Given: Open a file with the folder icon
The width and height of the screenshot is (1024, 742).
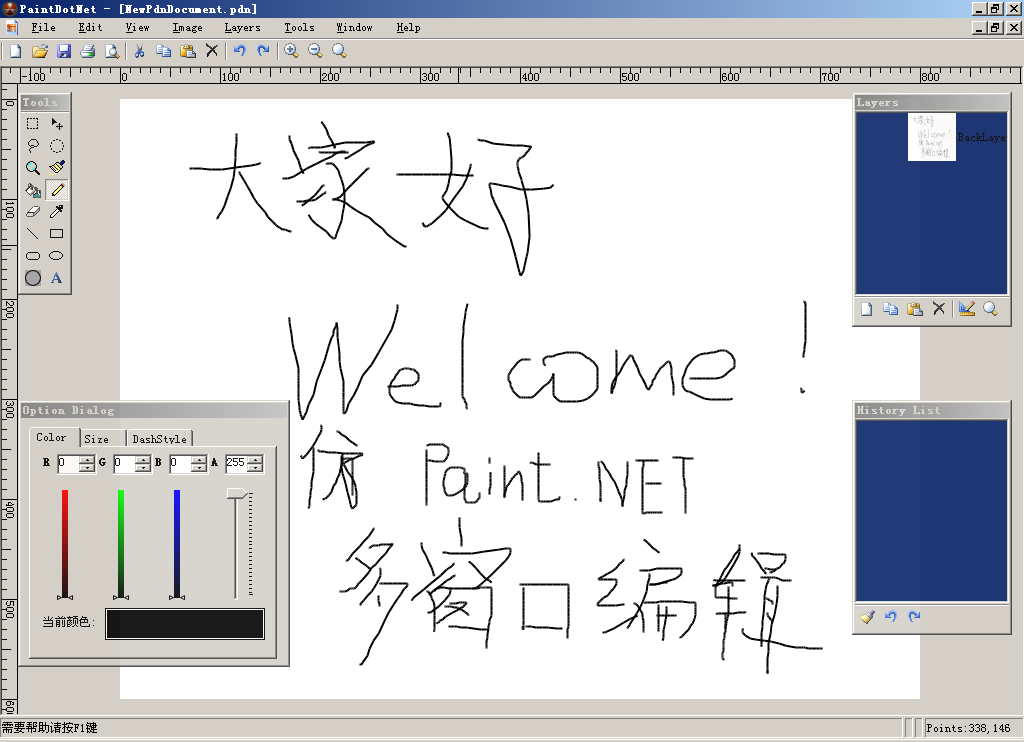Looking at the screenshot, I should pos(40,51).
